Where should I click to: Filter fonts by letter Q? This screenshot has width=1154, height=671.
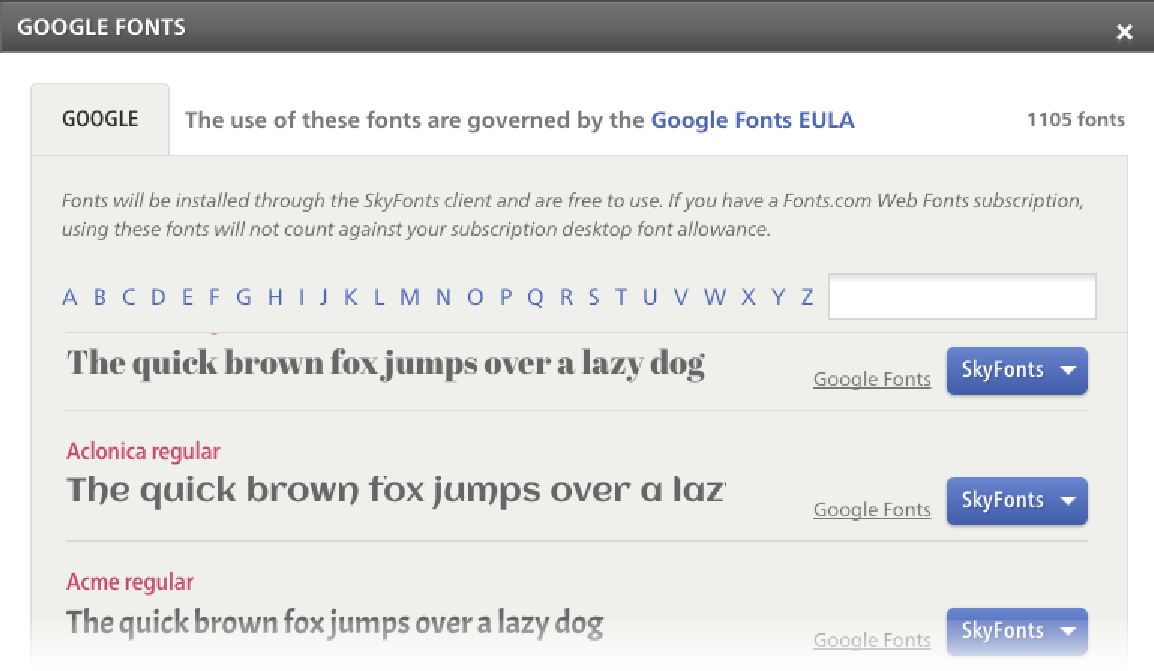[x=536, y=297]
